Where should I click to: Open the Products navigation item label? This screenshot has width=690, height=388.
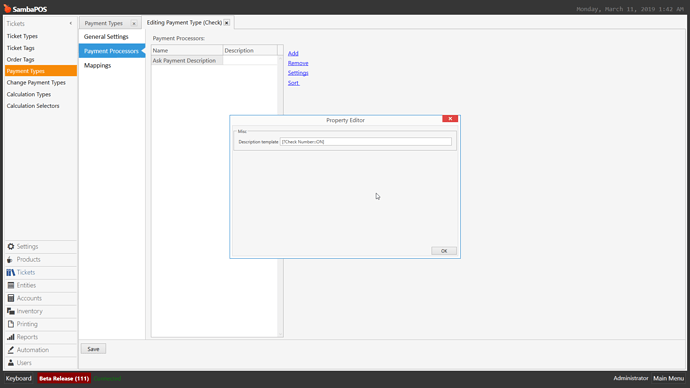tap(28, 260)
